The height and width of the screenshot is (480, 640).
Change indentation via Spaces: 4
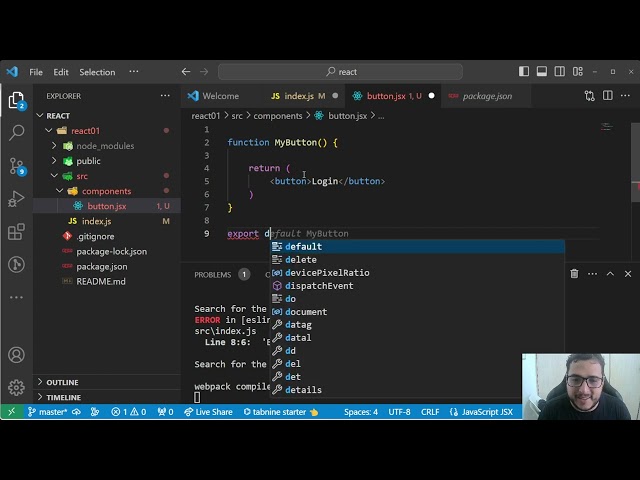pos(361,412)
